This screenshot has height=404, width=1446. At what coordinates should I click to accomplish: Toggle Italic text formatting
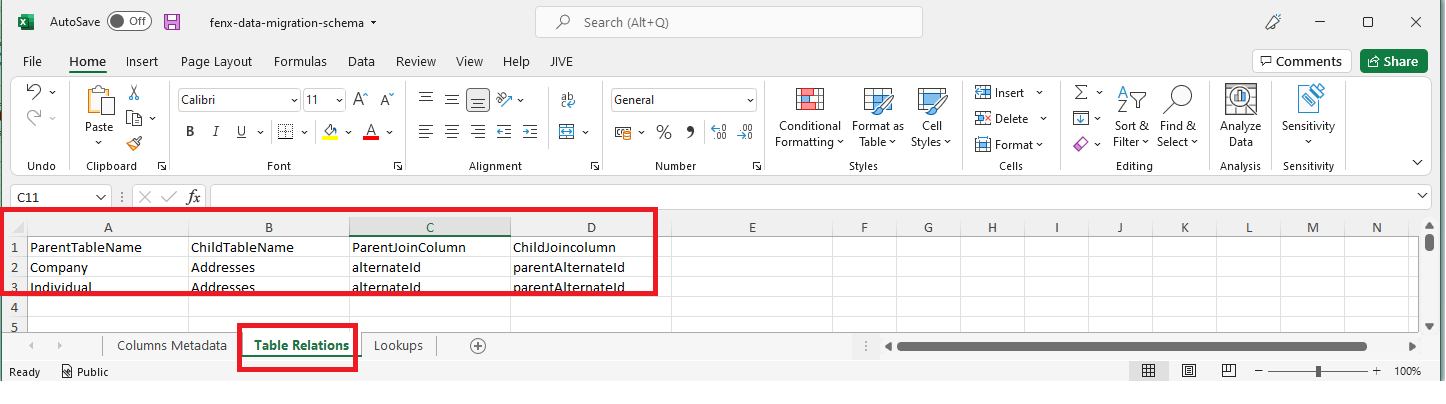[x=215, y=132]
